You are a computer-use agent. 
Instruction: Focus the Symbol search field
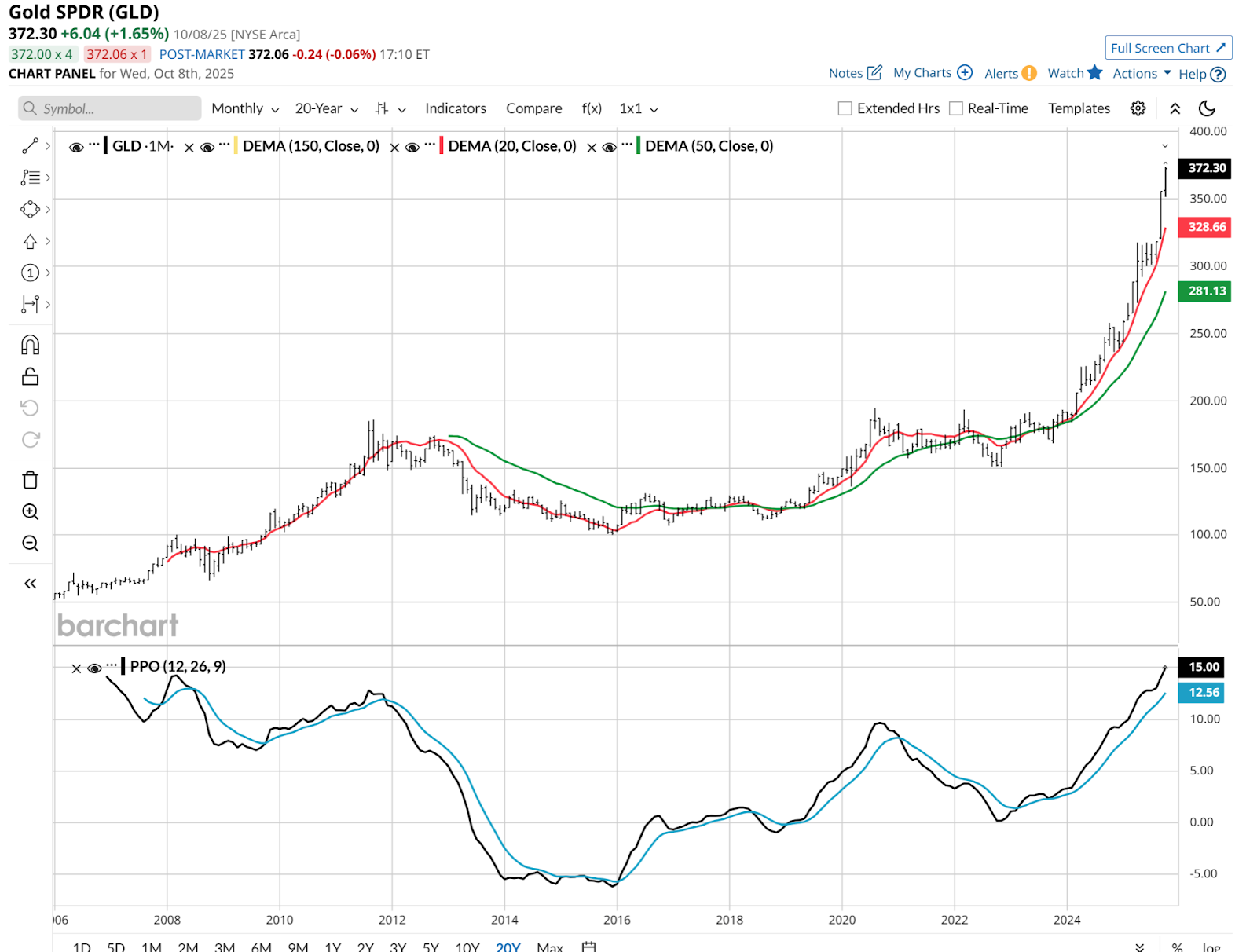(110, 108)
